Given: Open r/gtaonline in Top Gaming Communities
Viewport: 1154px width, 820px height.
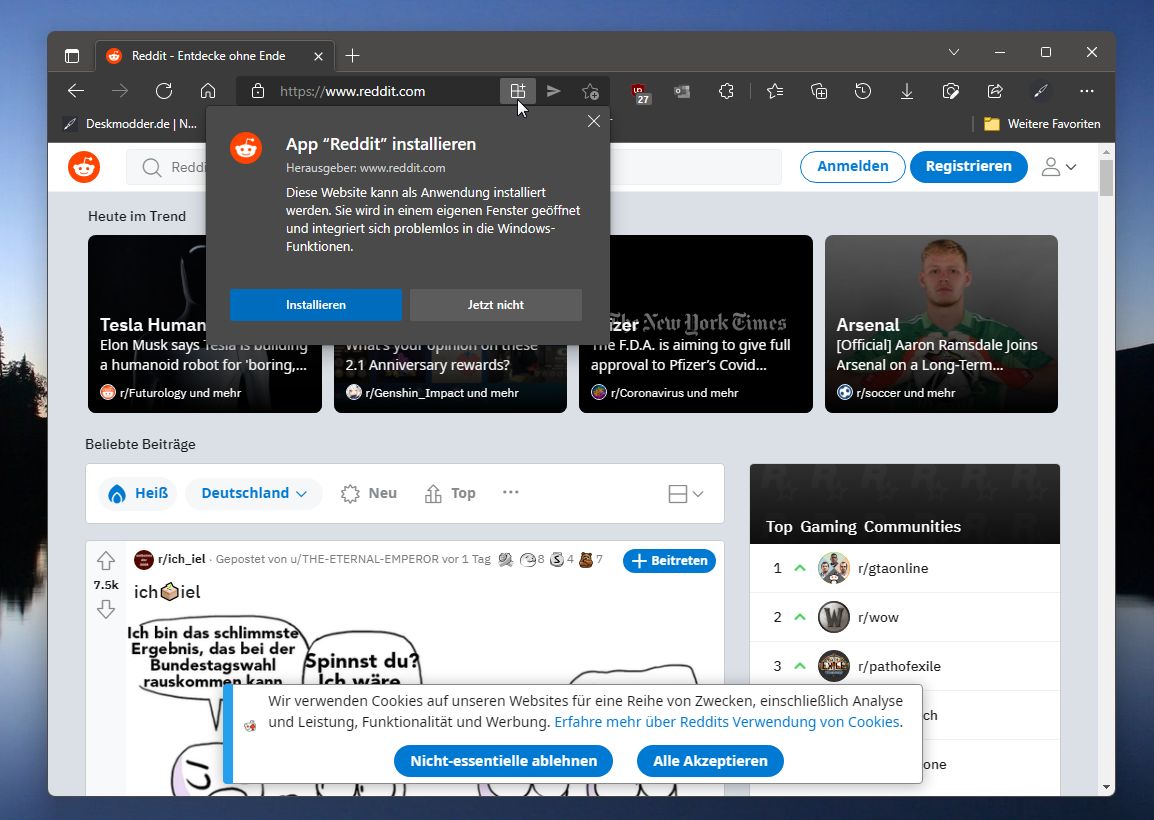Looking at the screenshot, I should (x=893, y=568).
